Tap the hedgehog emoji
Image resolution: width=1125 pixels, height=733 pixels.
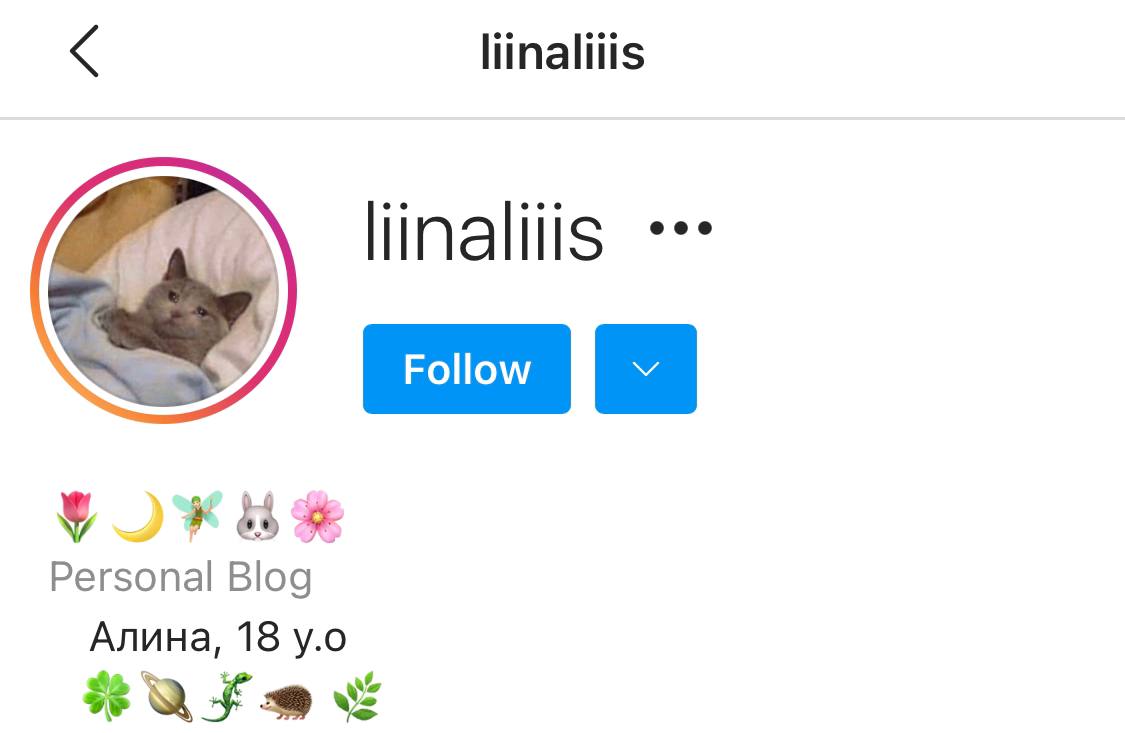coord(286,700)
